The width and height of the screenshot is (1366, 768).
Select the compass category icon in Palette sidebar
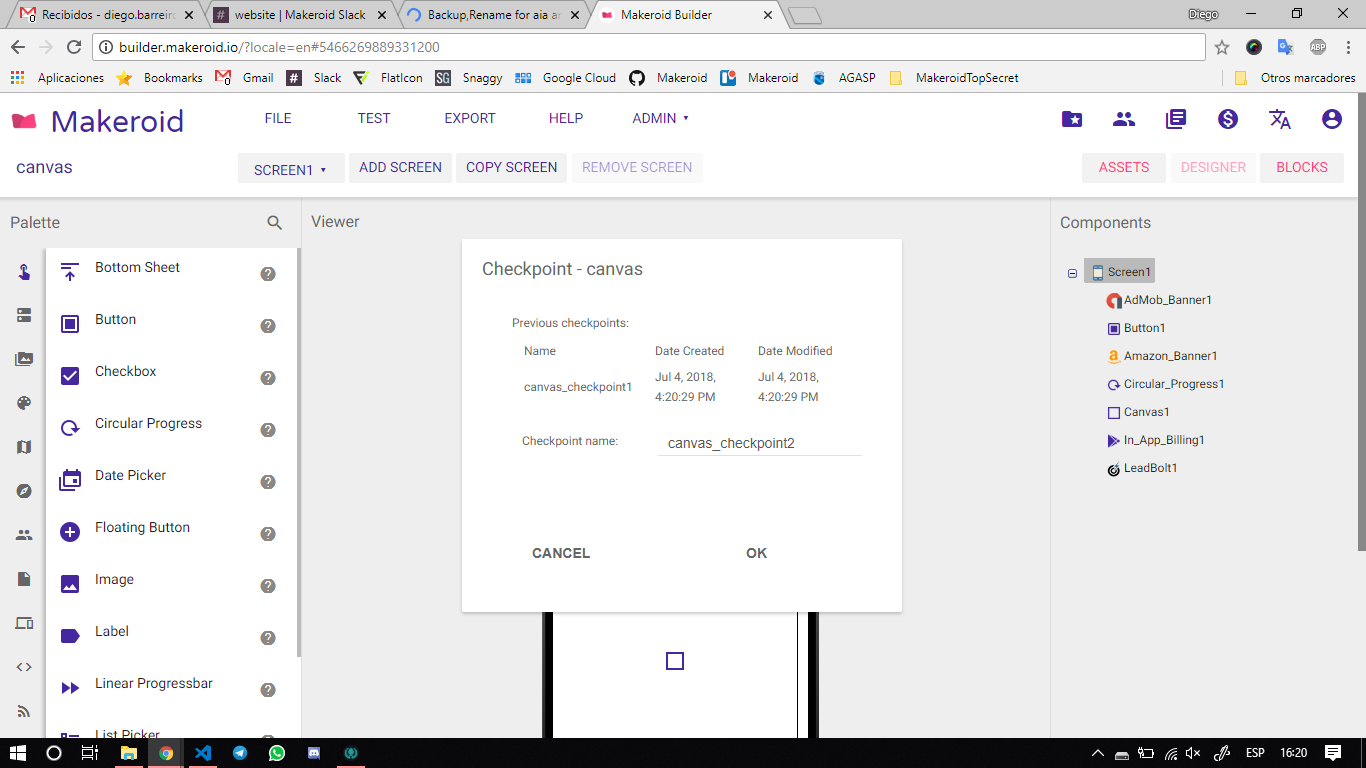(x=24, y=491)
